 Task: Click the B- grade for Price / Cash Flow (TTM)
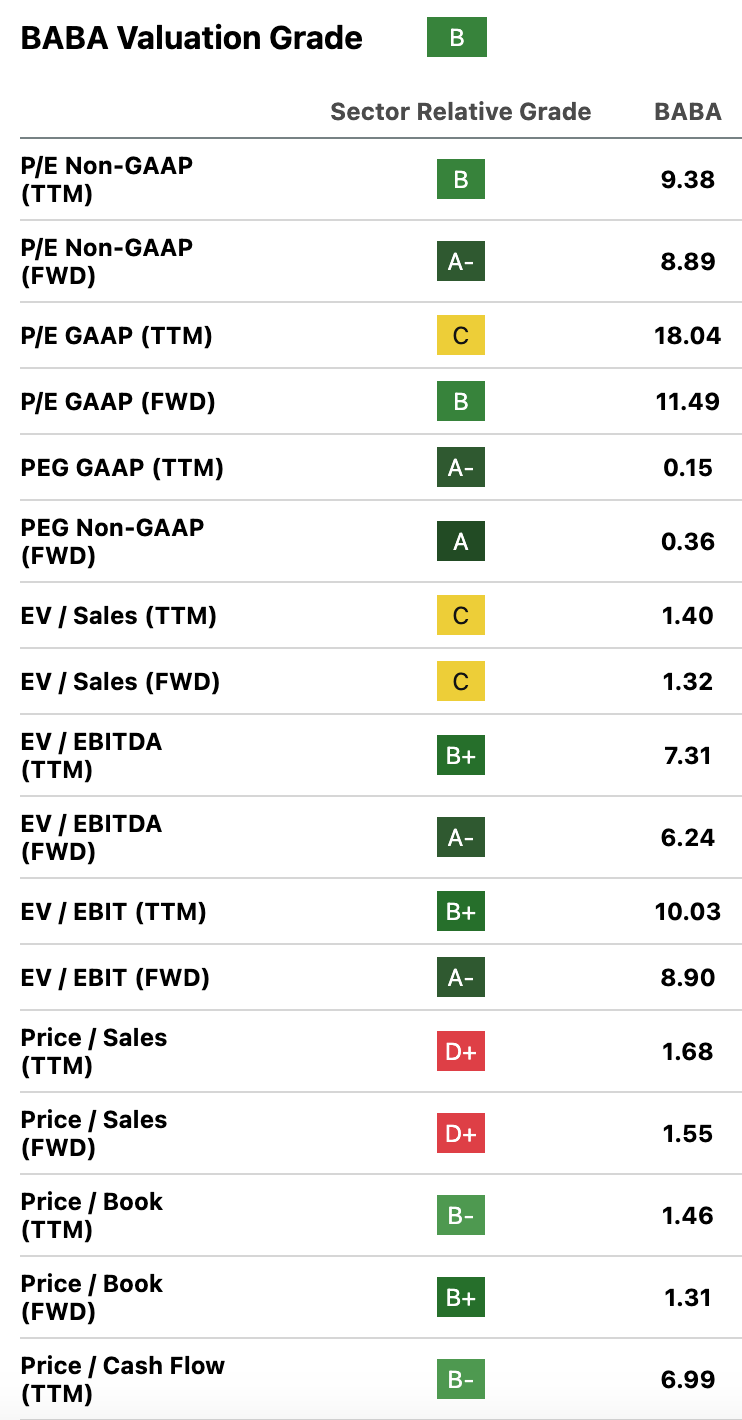tap(460, 1380)
